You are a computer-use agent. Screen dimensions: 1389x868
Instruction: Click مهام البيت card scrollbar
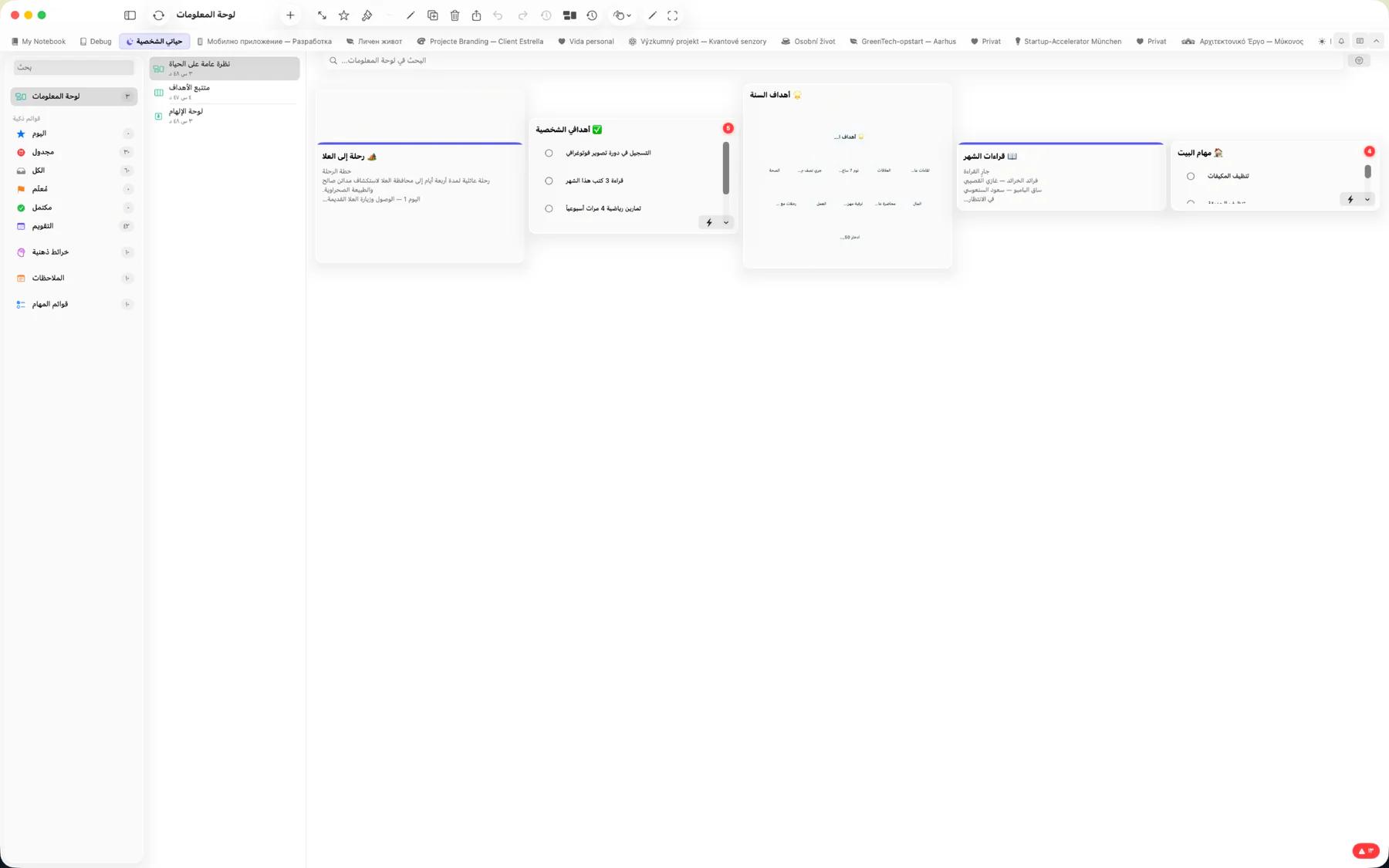[x=1367, y=171]
